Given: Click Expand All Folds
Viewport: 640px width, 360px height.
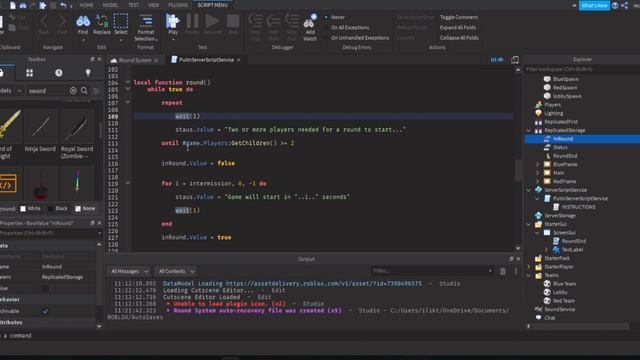Looking at the screenshot, I should (x=458, y=27).
